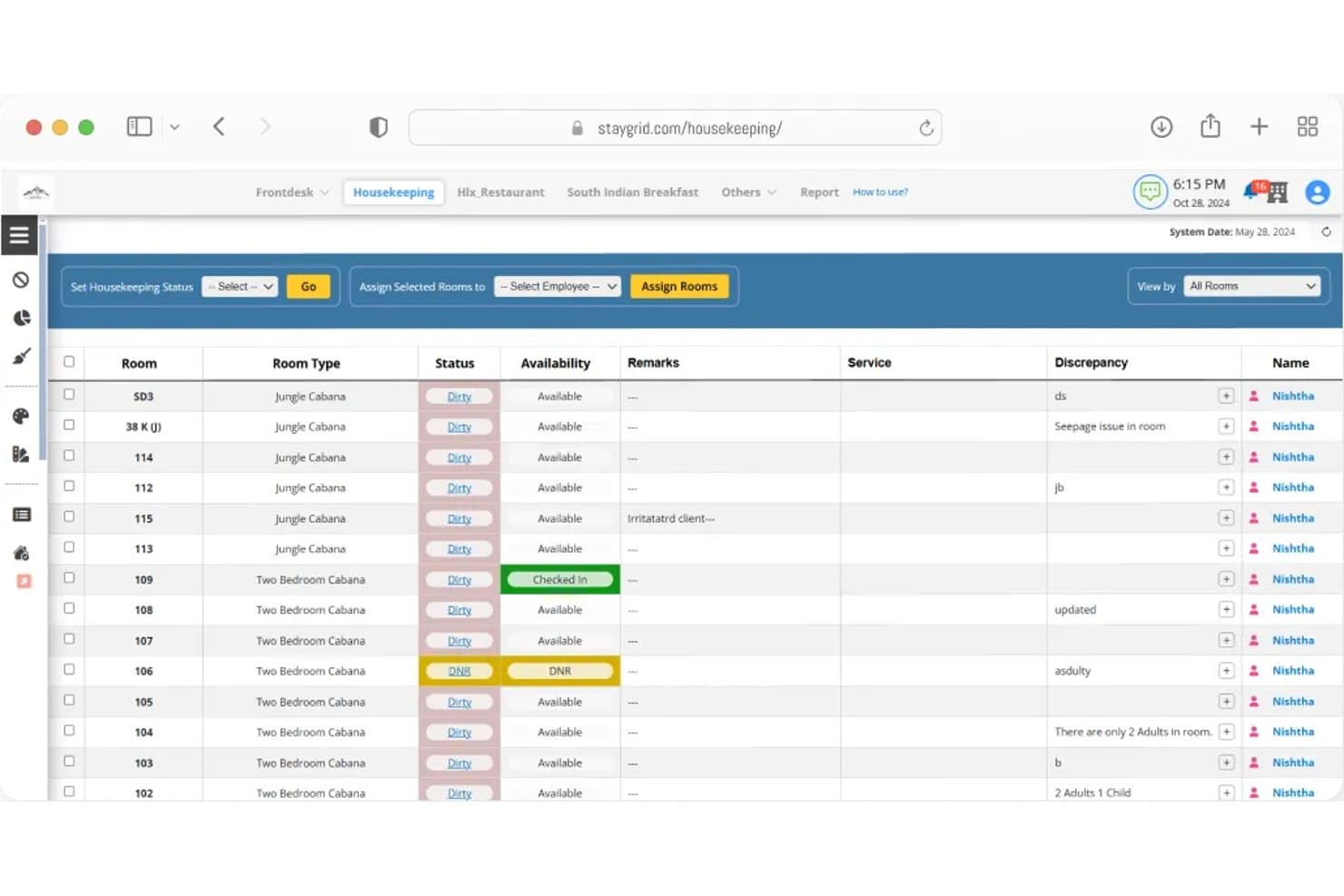
Task: Click the hotel building icon
Action: pos(1278,192)
